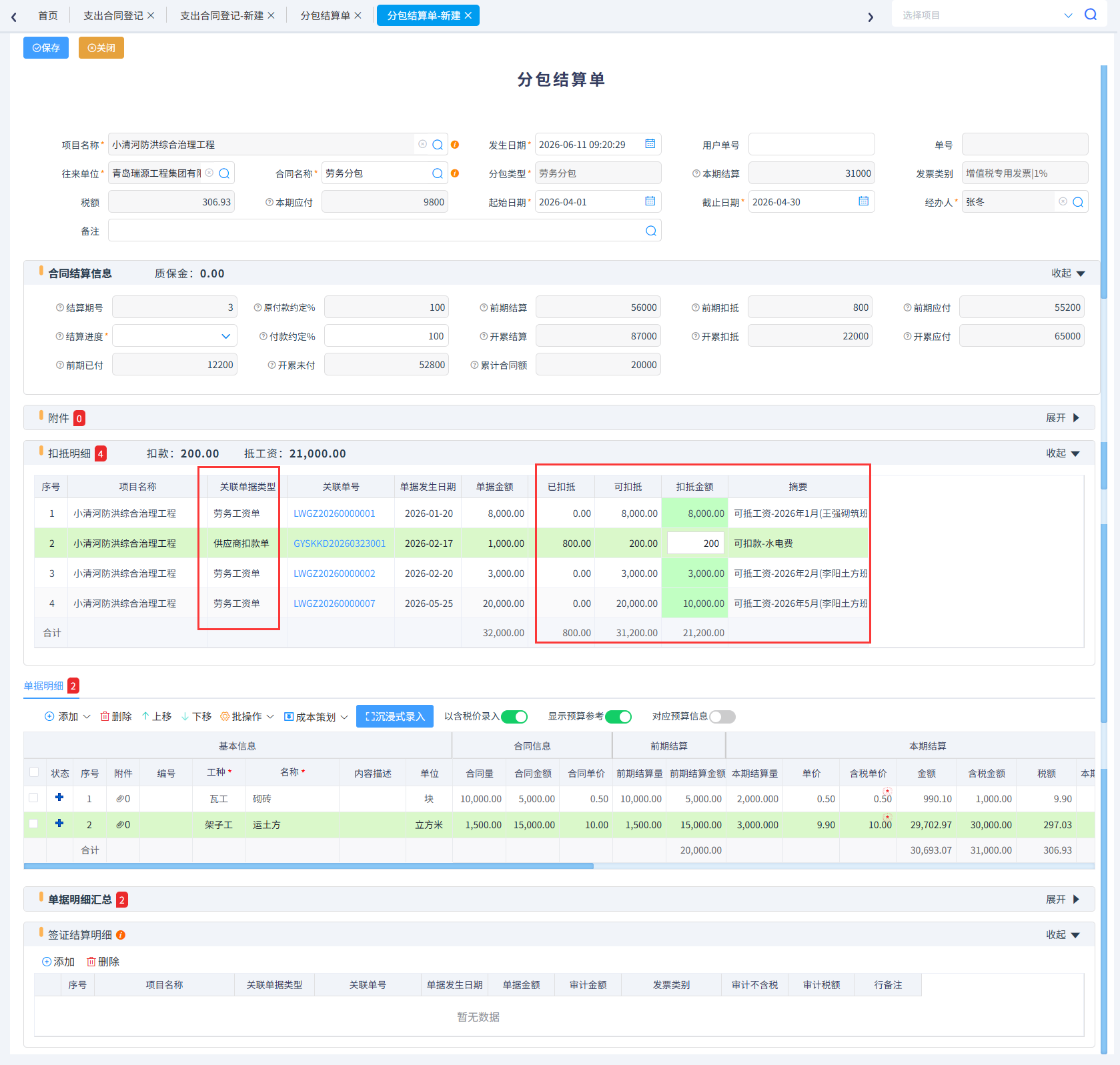1120x1065 pixels.
Task: Switch to the 首页 tab
Action: click(x=48, y=15)
